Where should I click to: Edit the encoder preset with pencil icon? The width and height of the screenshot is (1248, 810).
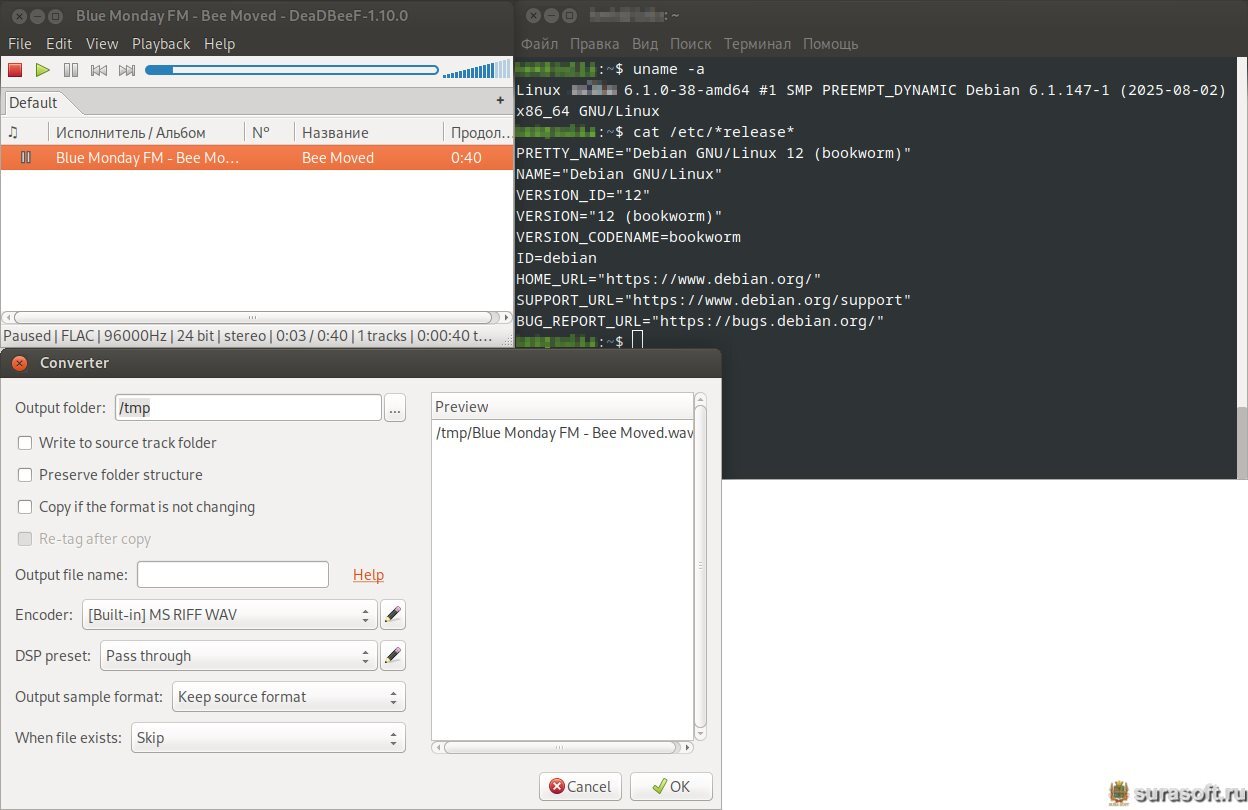point(393,614)
